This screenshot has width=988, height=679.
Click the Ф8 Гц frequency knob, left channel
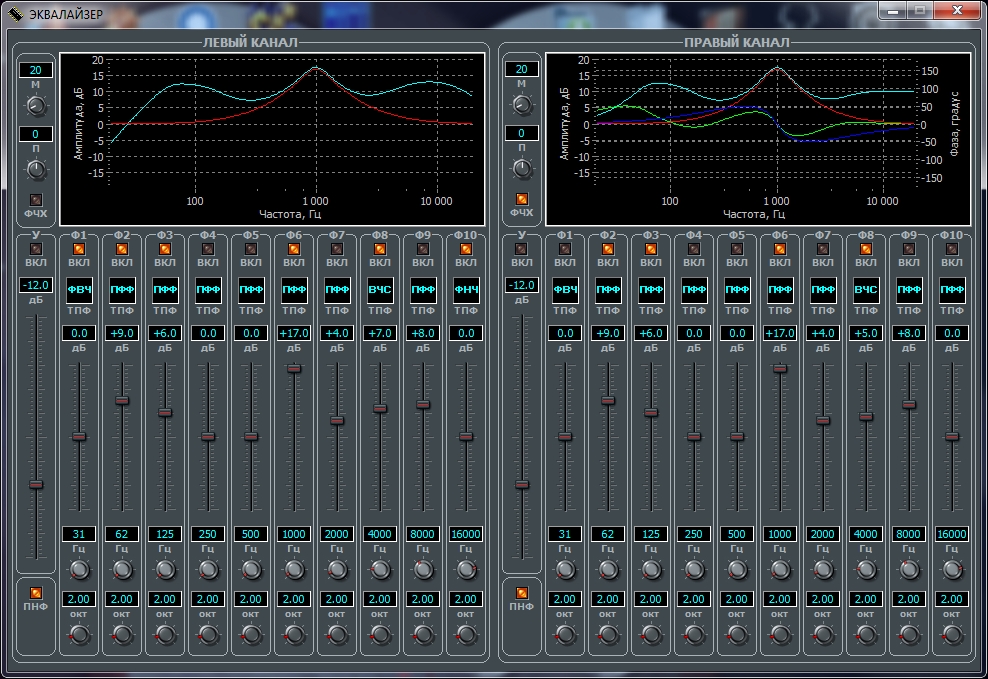click(x=380, y=569)
